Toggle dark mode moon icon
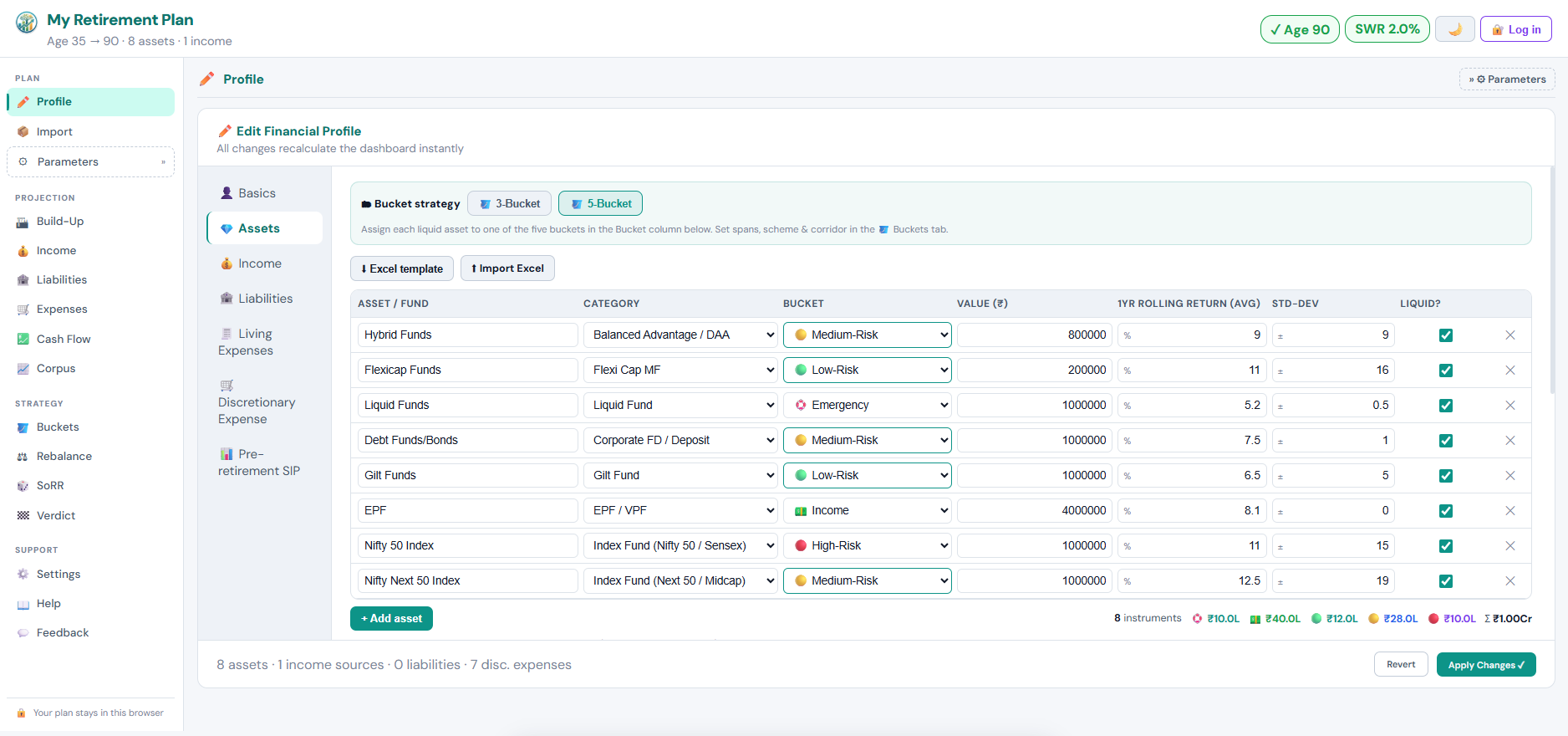Screen dimensions: 1568x736 coord(1455,29)
